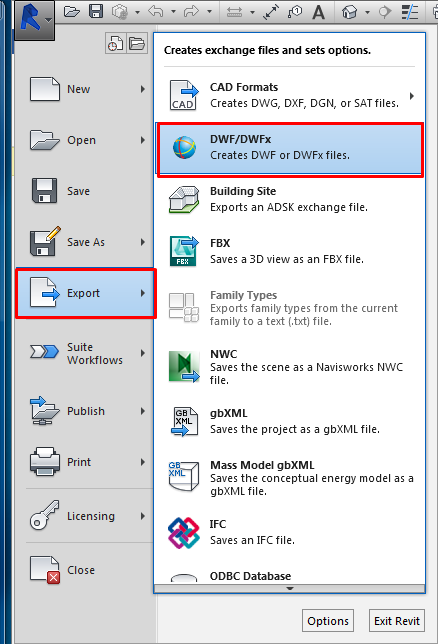Show the Recent Documents list icon
The width and height of the screenshot is (438, 644).
coord(115,43)
